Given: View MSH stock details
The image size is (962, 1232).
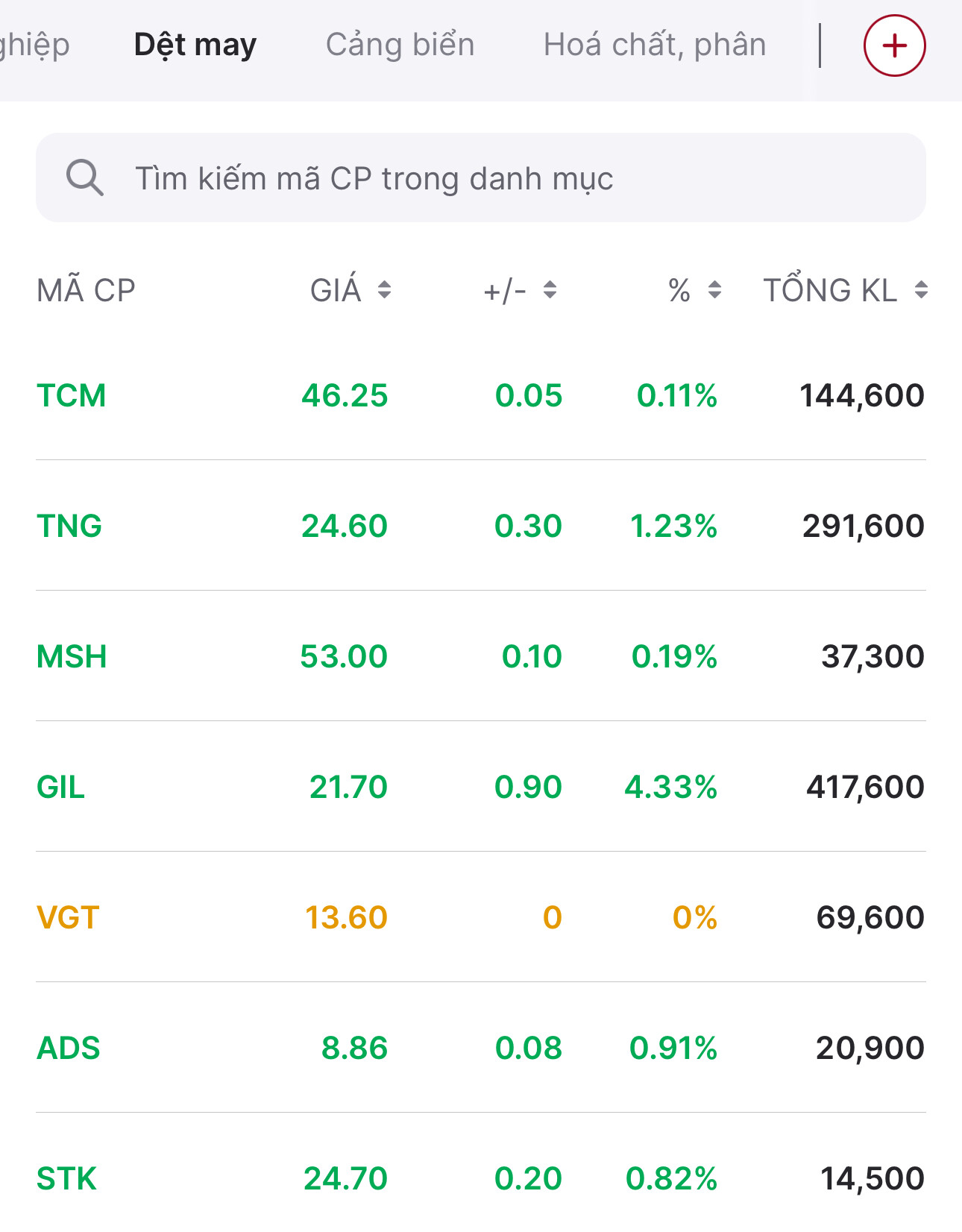Looking at the screenshot, I should click(x=72, y=656).
